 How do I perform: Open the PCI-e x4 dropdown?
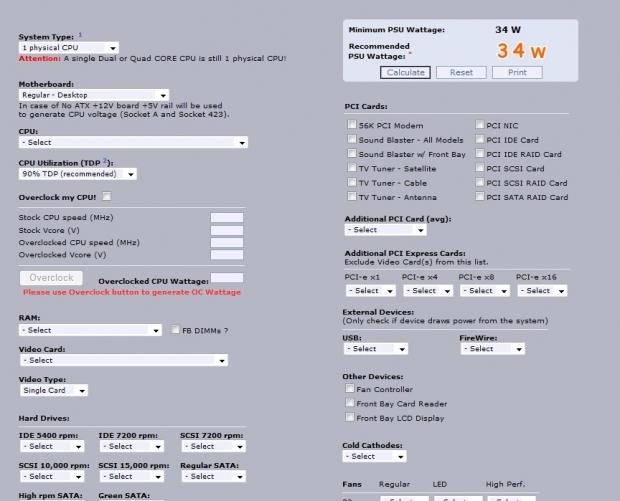428,291
